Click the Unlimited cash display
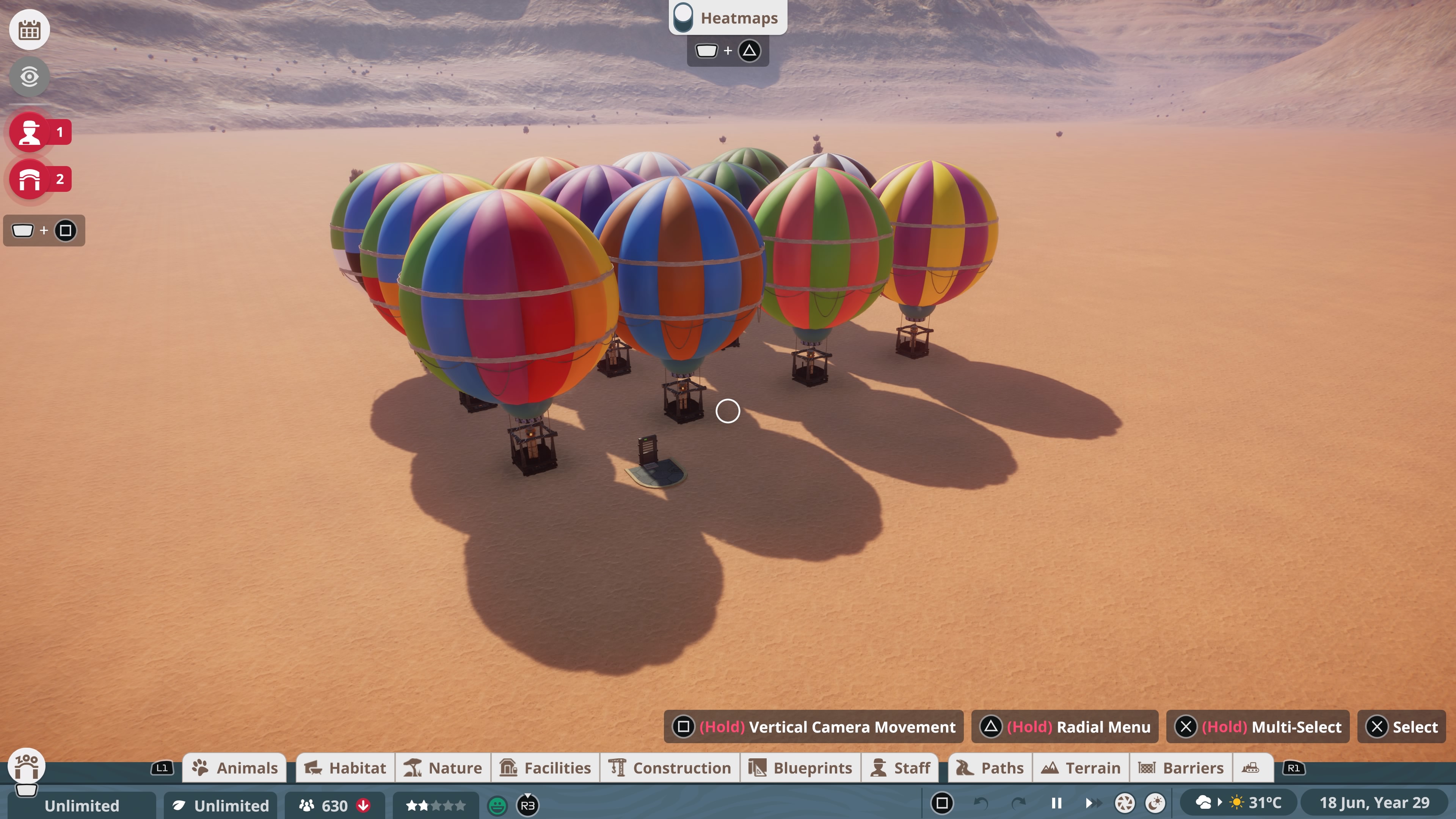This screenshot has width=1456, height=819. coord(82,805)
